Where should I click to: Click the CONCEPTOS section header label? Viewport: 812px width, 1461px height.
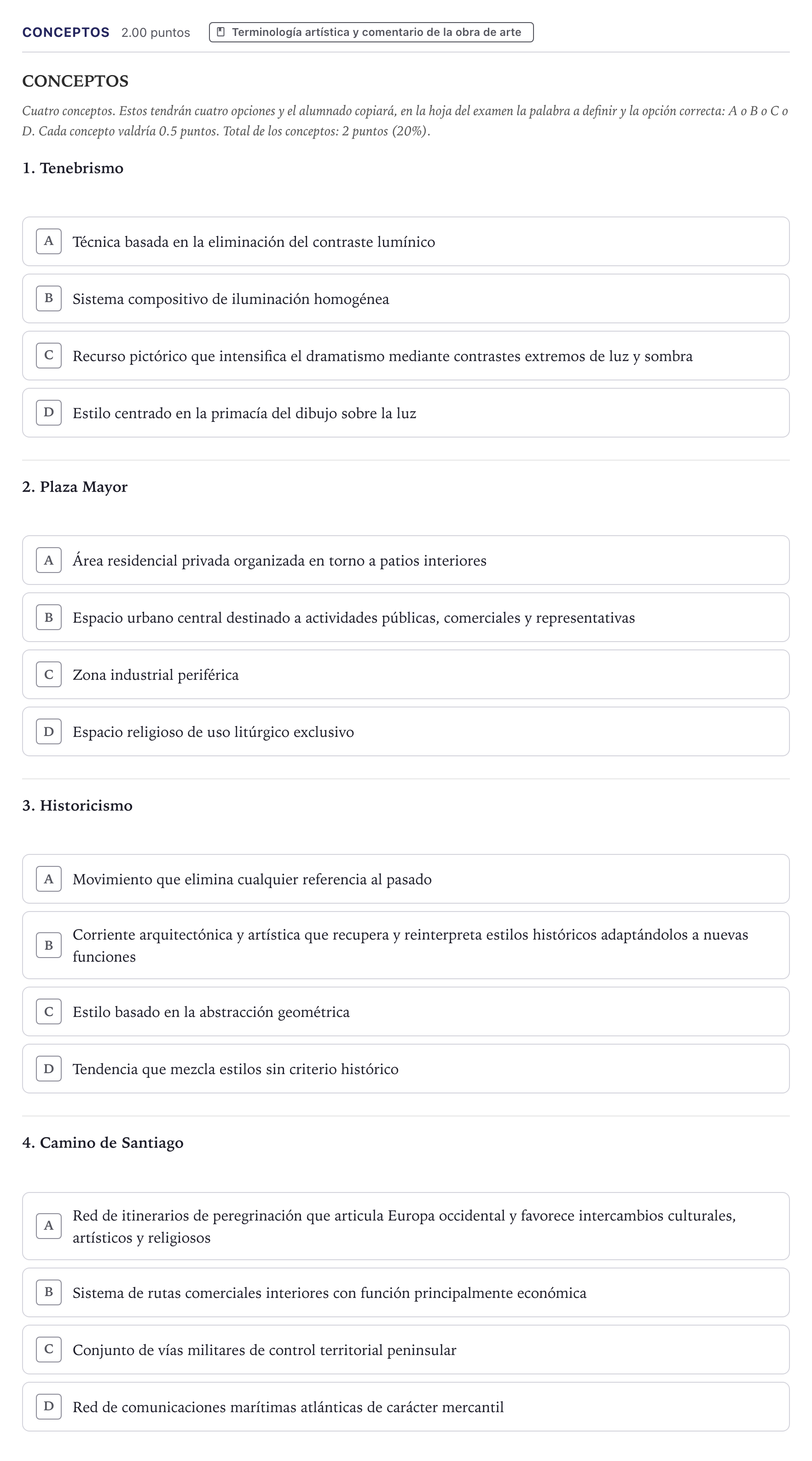point(66,32)
